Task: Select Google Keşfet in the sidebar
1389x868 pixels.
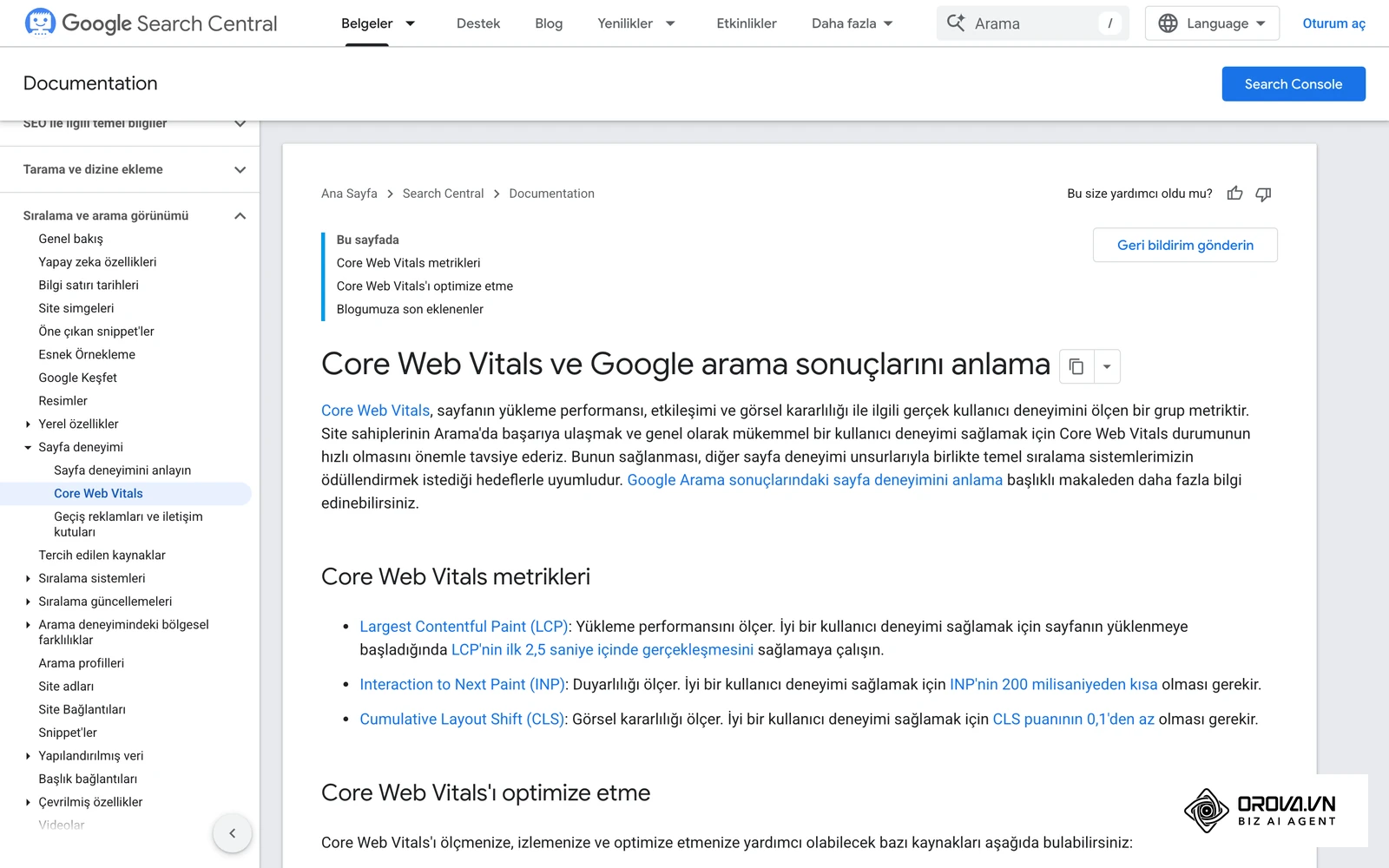Action: tap(77, 378)
